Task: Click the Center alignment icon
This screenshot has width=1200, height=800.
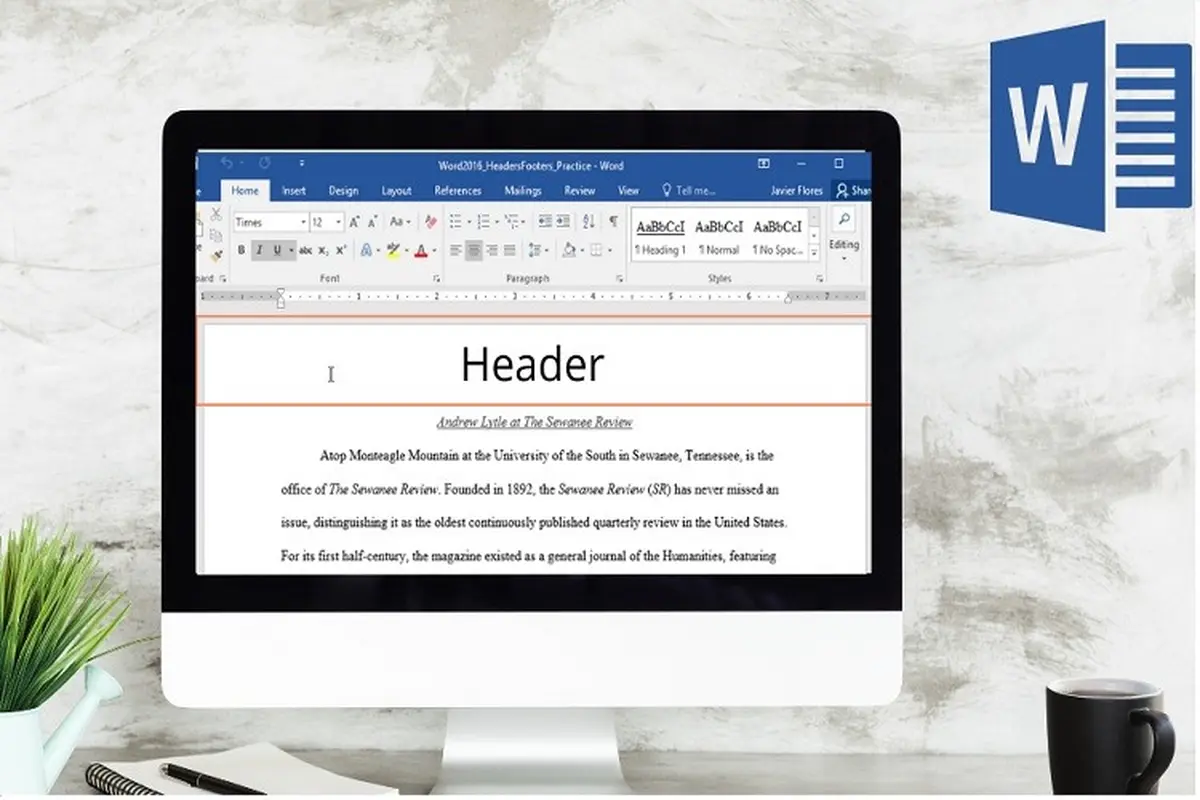Action: click(x=472, y=249)
